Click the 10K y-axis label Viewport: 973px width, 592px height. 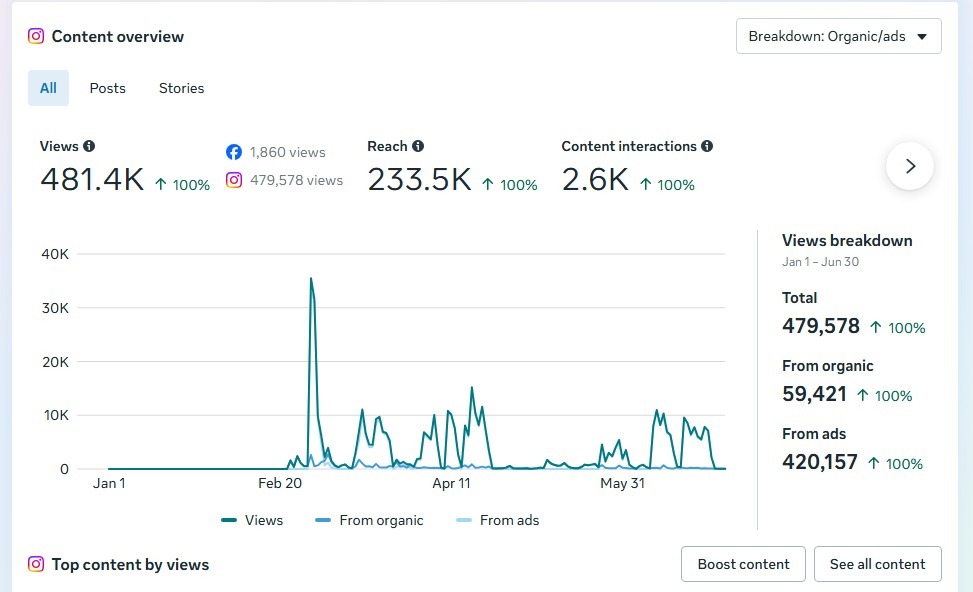56,415
